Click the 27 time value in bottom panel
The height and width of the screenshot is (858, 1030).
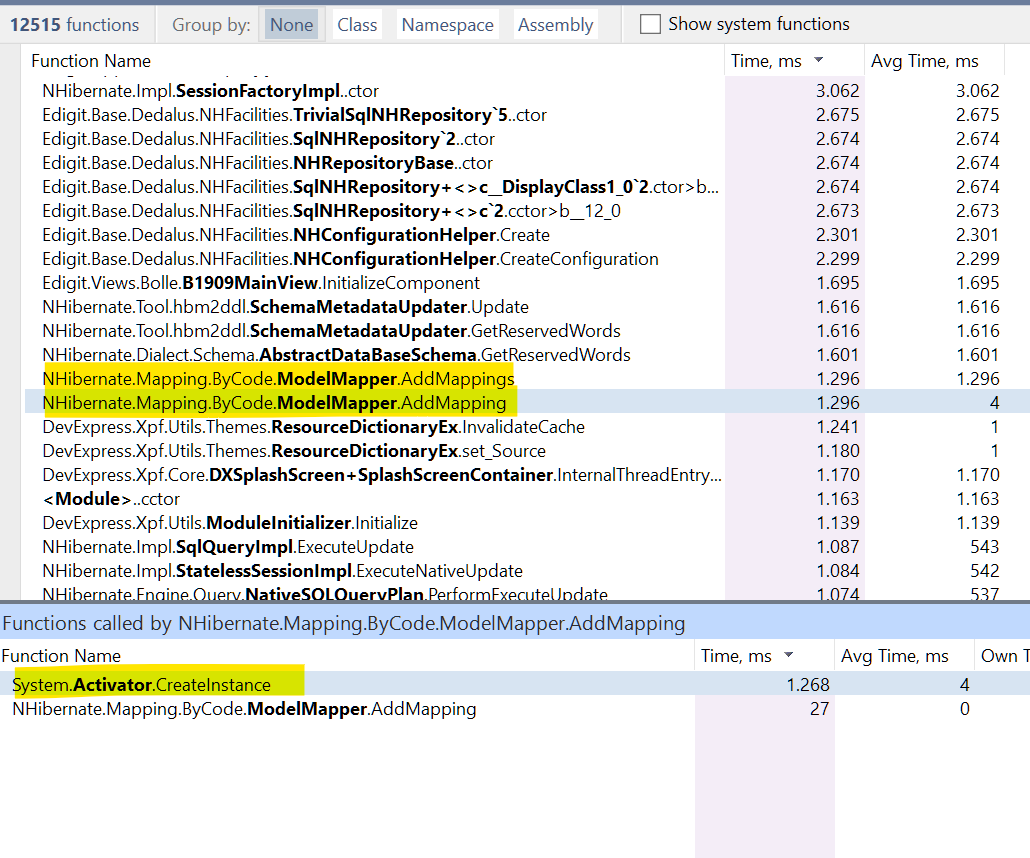point(819,709)
